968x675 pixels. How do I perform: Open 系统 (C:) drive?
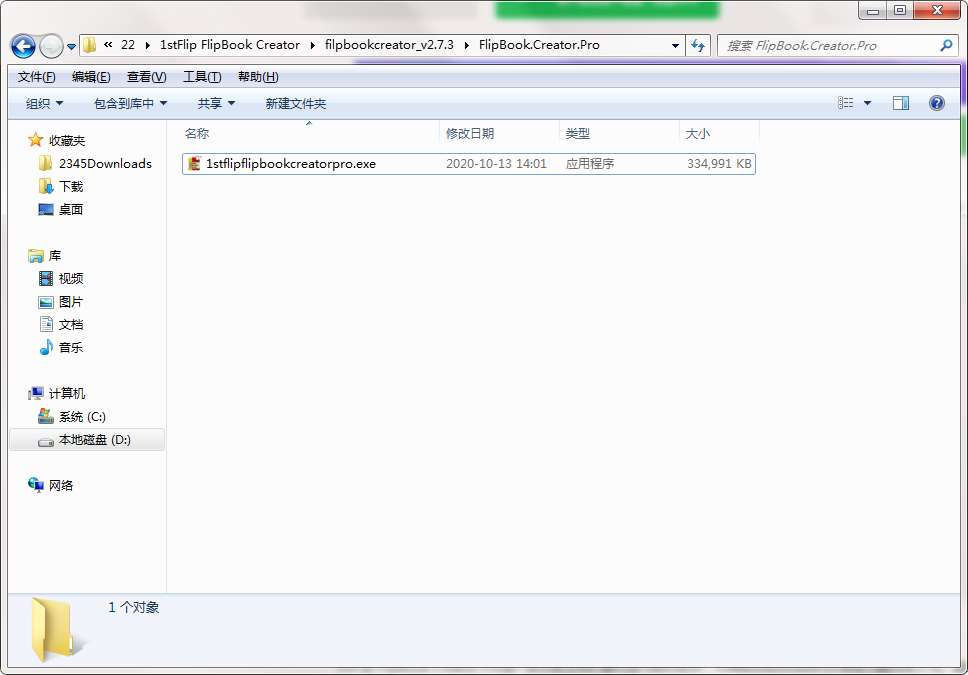click(x=79, y=416)
